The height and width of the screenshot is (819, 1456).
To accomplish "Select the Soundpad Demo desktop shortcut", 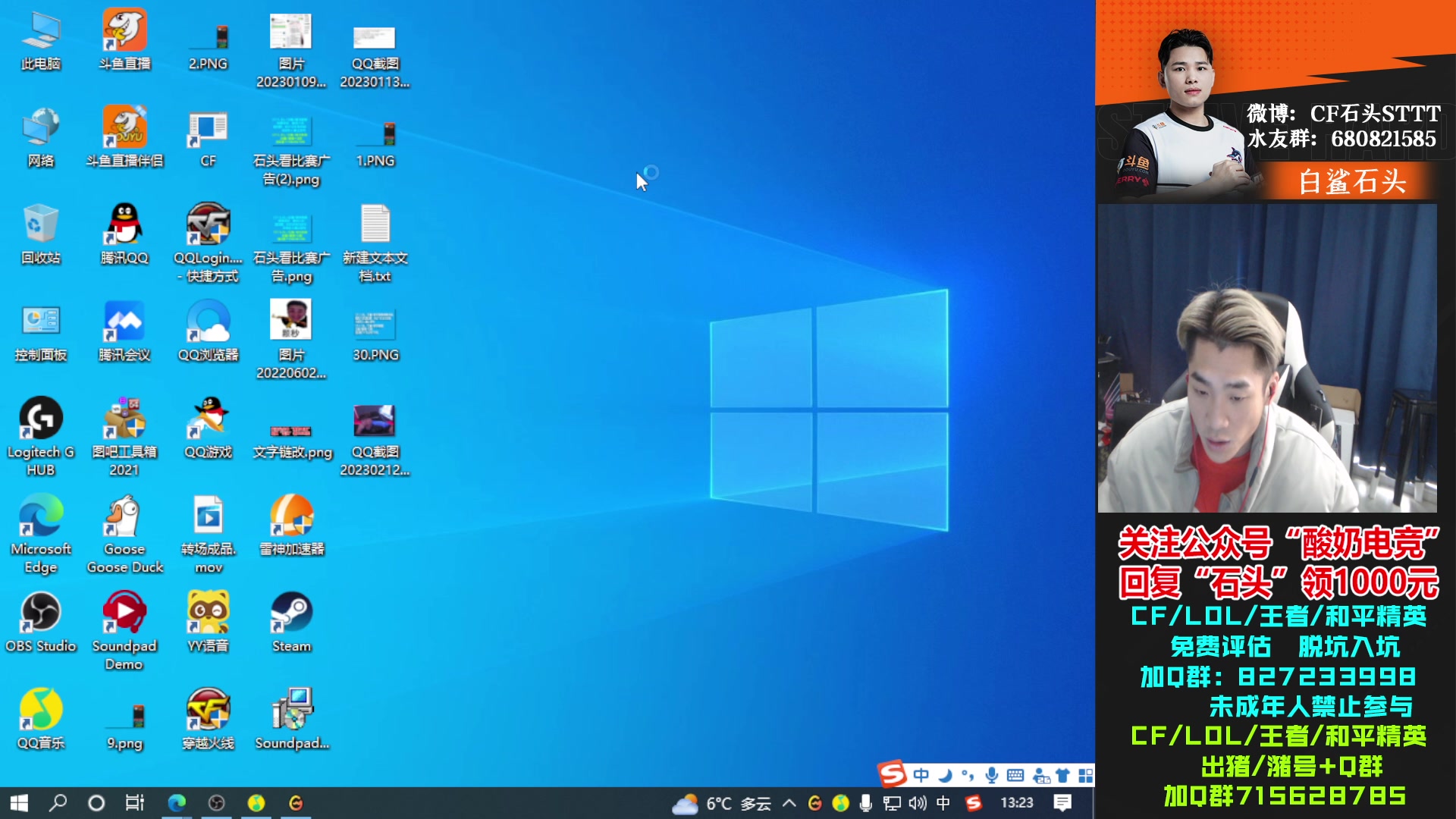I will [124, 632].
